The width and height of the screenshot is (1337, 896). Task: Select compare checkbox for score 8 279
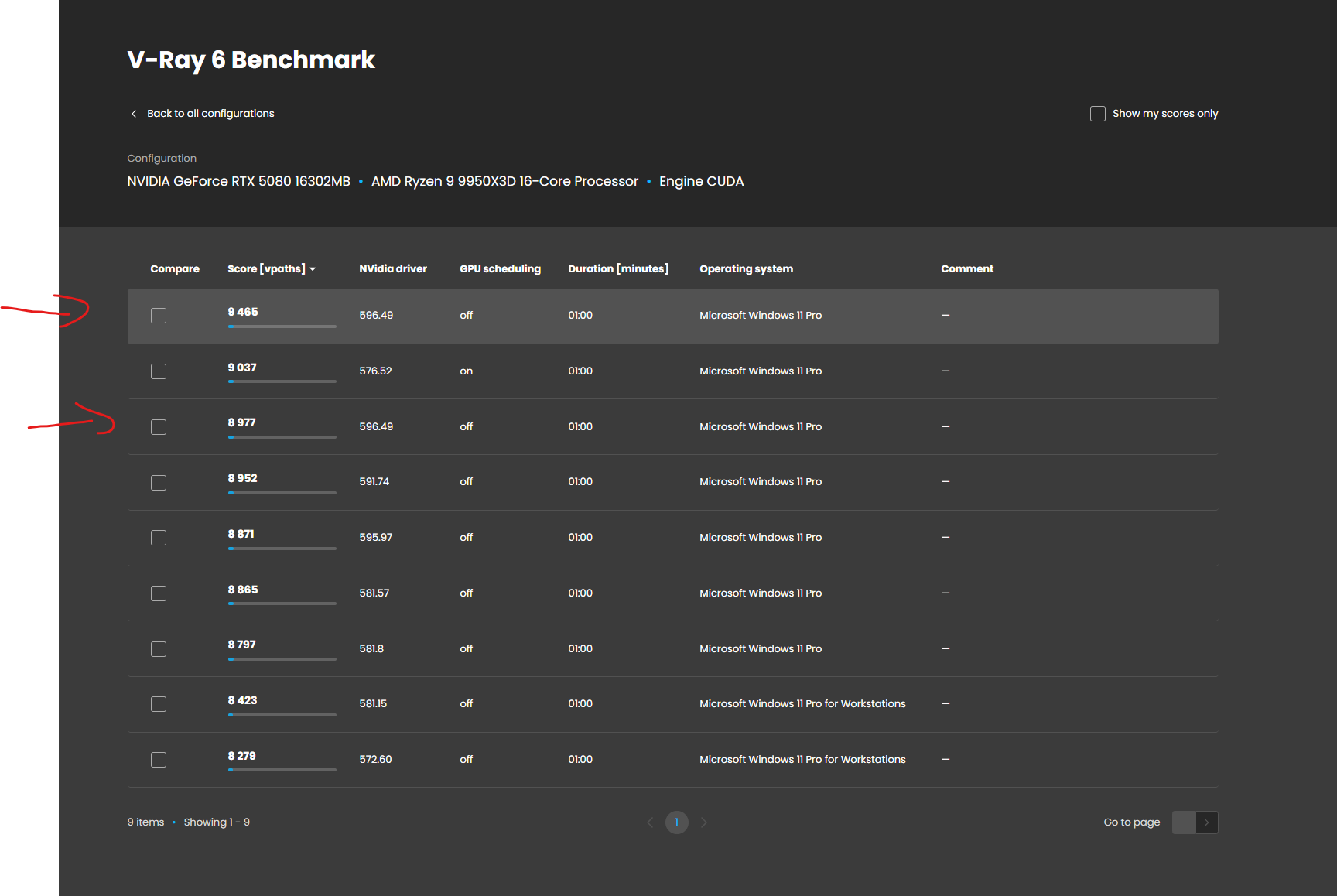click(x=159, y=760)
